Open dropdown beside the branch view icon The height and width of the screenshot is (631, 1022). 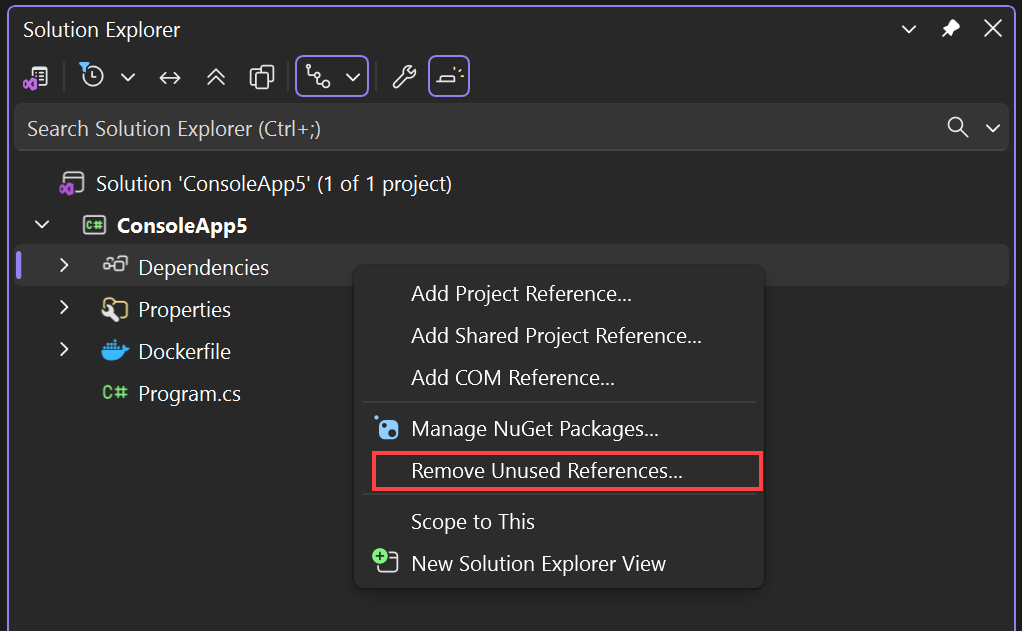click(353, 78)
